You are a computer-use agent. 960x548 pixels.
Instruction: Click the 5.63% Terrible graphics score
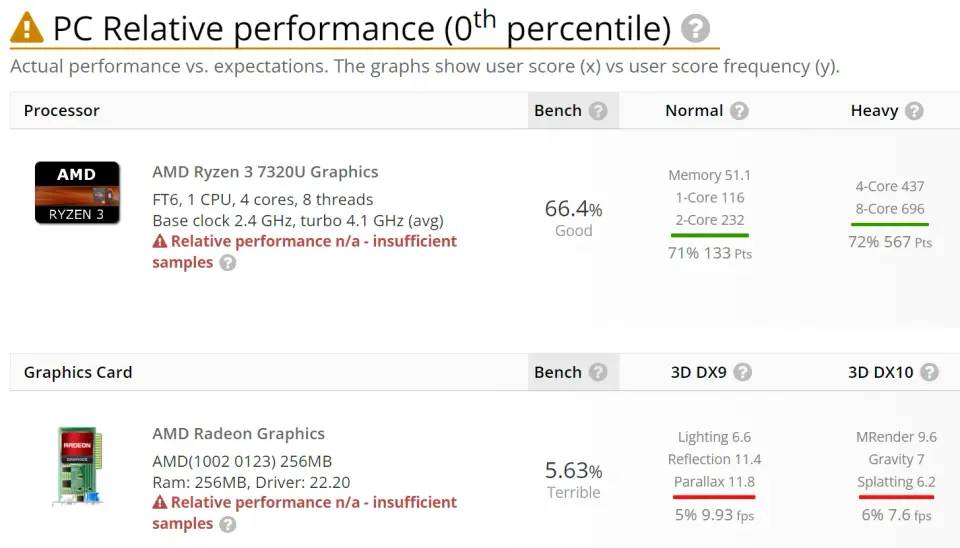pos(574,479)
